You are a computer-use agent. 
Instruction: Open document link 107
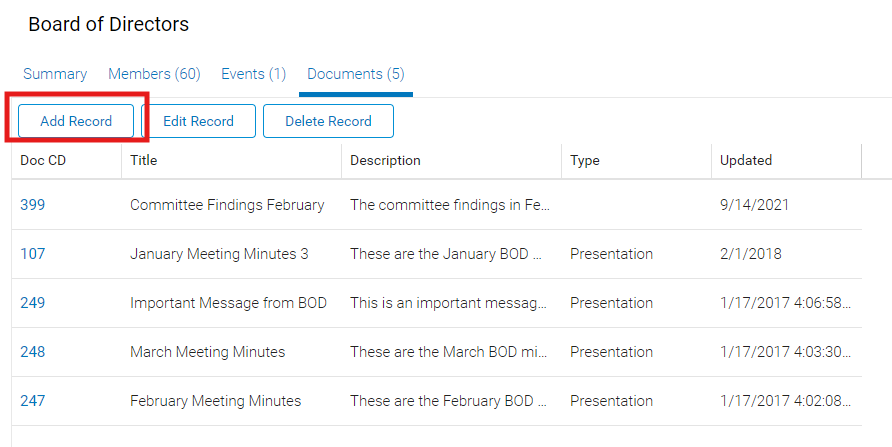tap(32, 254)
